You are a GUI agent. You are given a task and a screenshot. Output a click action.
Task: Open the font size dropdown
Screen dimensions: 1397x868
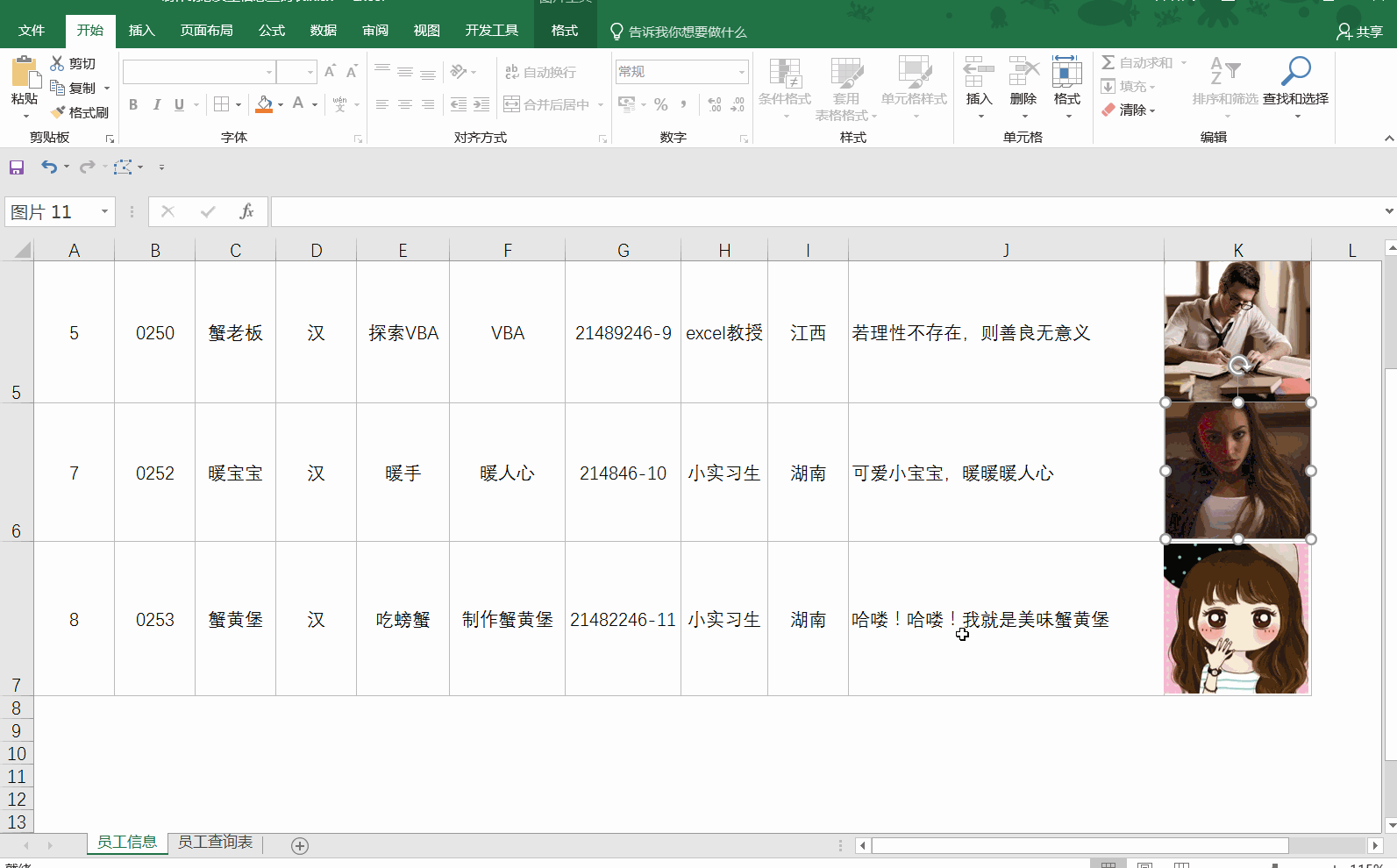pyautogui.click(x=310, y=72)
